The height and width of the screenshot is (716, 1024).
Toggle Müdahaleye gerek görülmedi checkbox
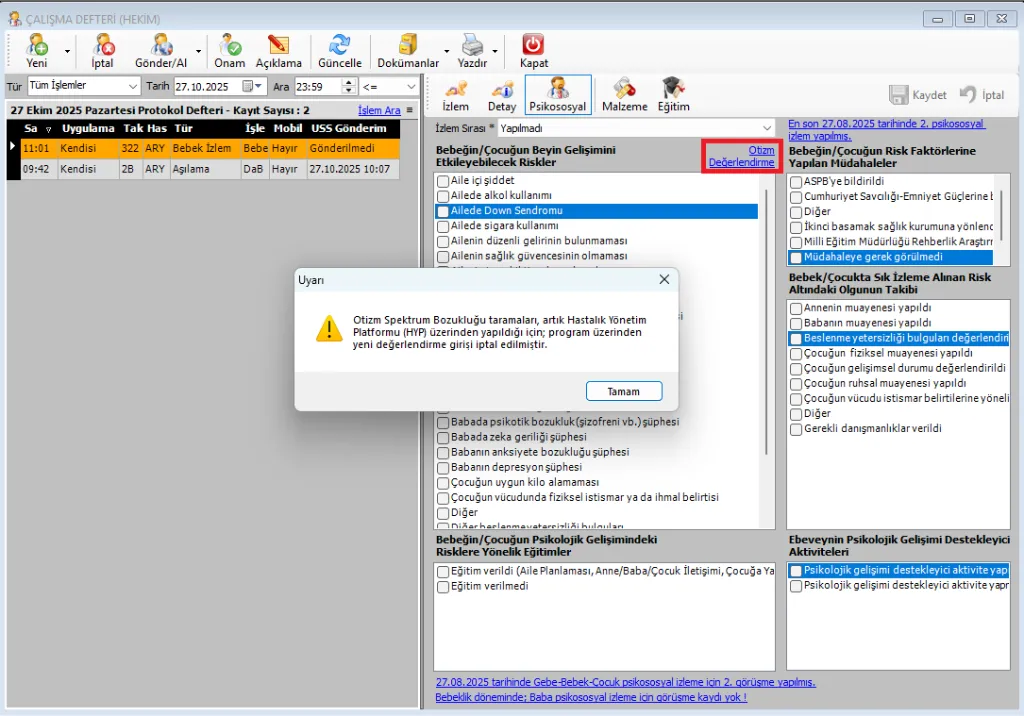point(795,257)
